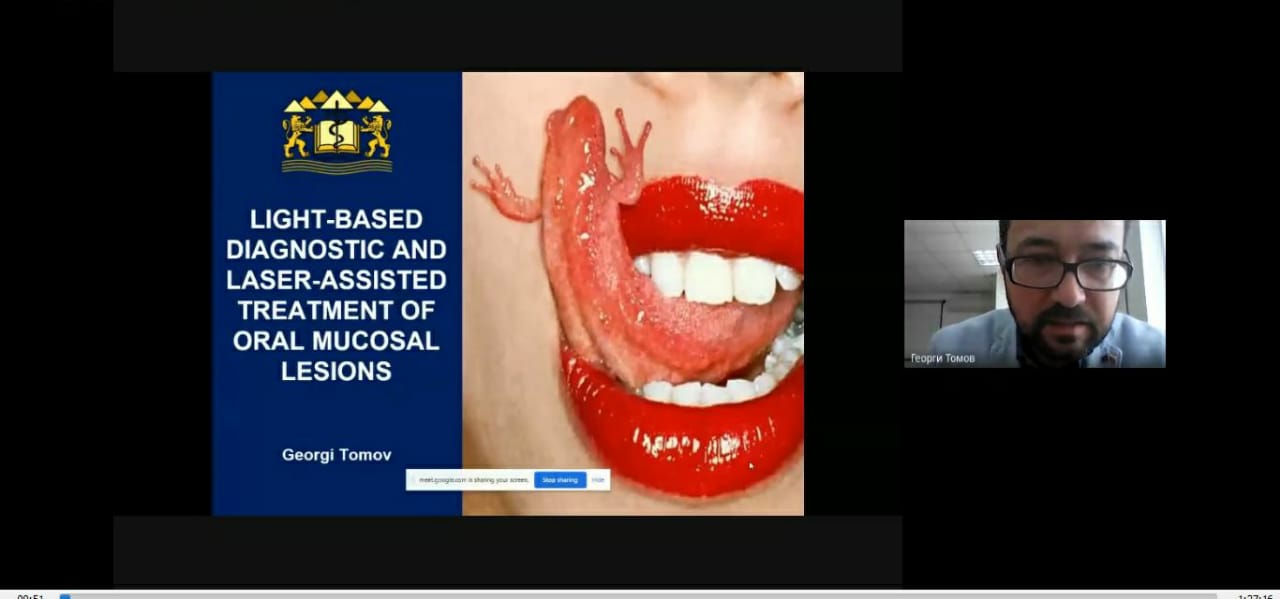Click the dark bar below the shared slide
The height and width of the screenshot is (599, 1280).
(x=507, y=549)
